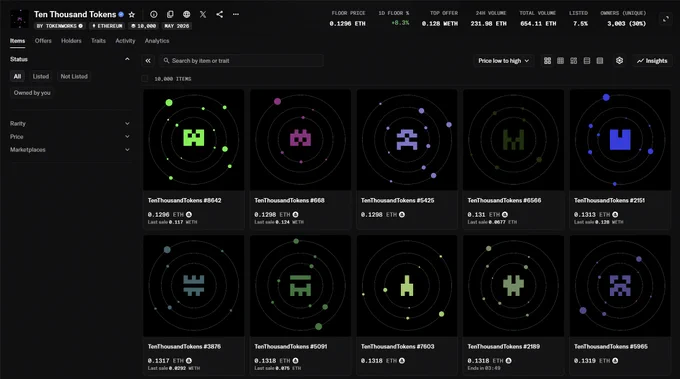Viewport: 680px width, 379px height.
Task: Click the 10,000 supply badge
Action: pos(144,26)
